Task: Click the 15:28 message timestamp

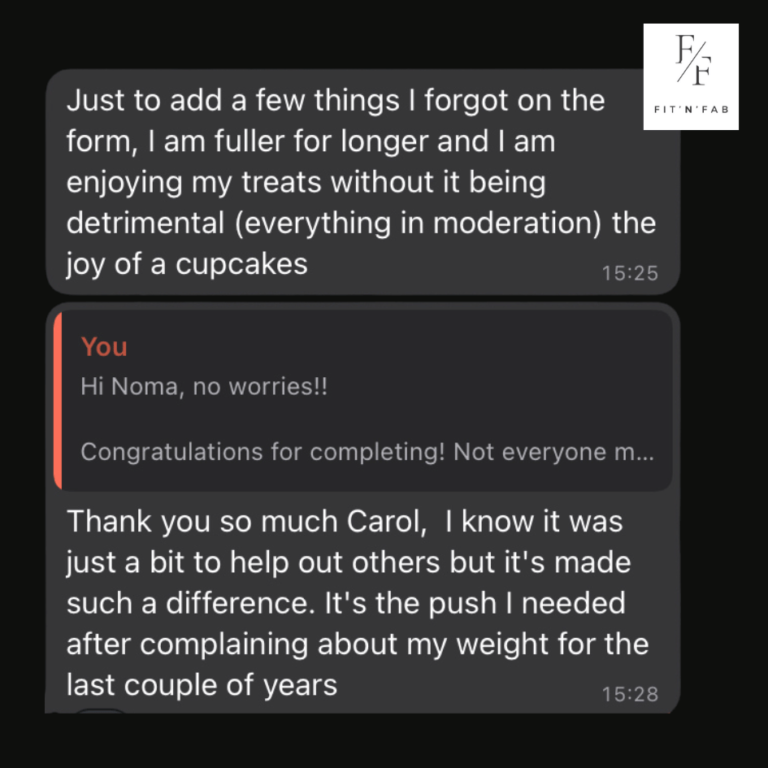Action: (630, 694)
